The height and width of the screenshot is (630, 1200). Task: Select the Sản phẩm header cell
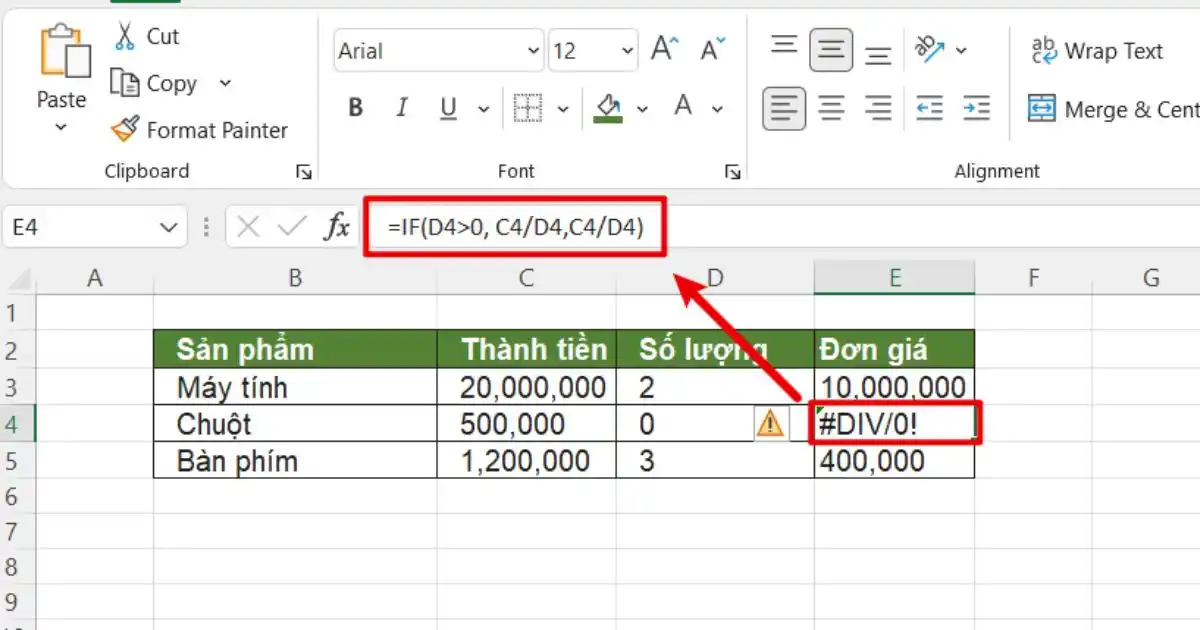(295, 350)
